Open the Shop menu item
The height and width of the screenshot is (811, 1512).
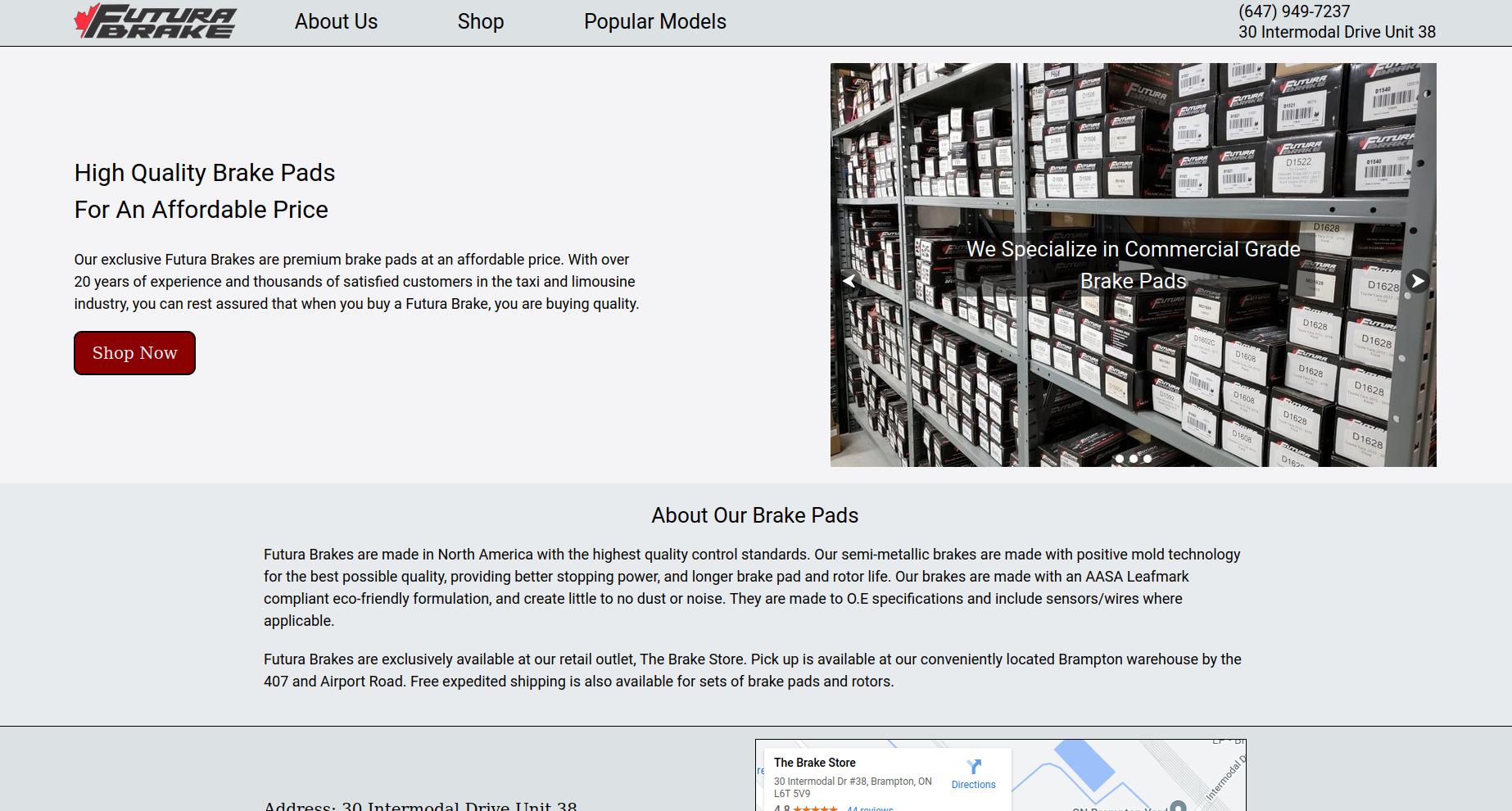pyautogui.click(x=481, y=22)
